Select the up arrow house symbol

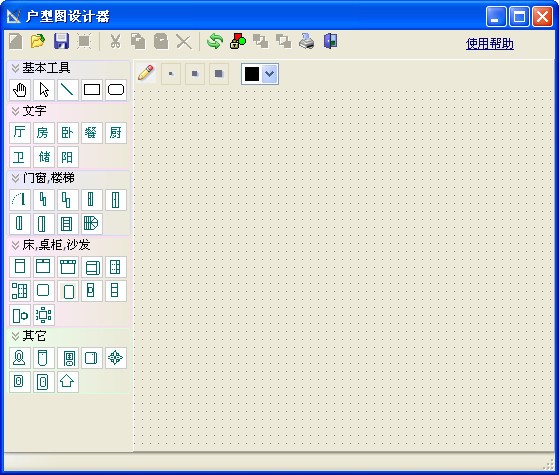pyautogui.click(x=68, y=382)
